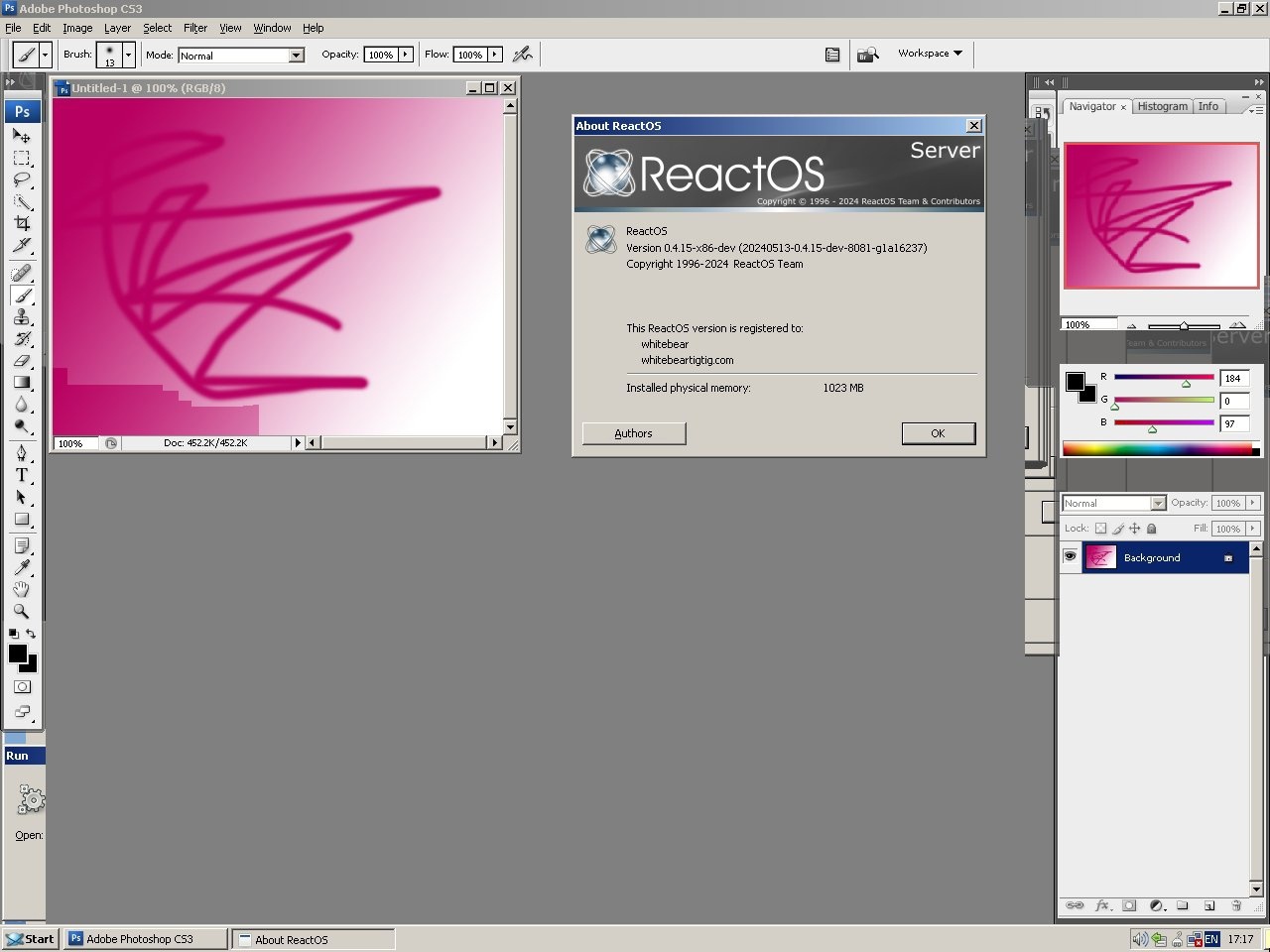The width and height of the screenshot is (1270, 952).
Task: Switch to the Histogram tab
Action: 1162,106
